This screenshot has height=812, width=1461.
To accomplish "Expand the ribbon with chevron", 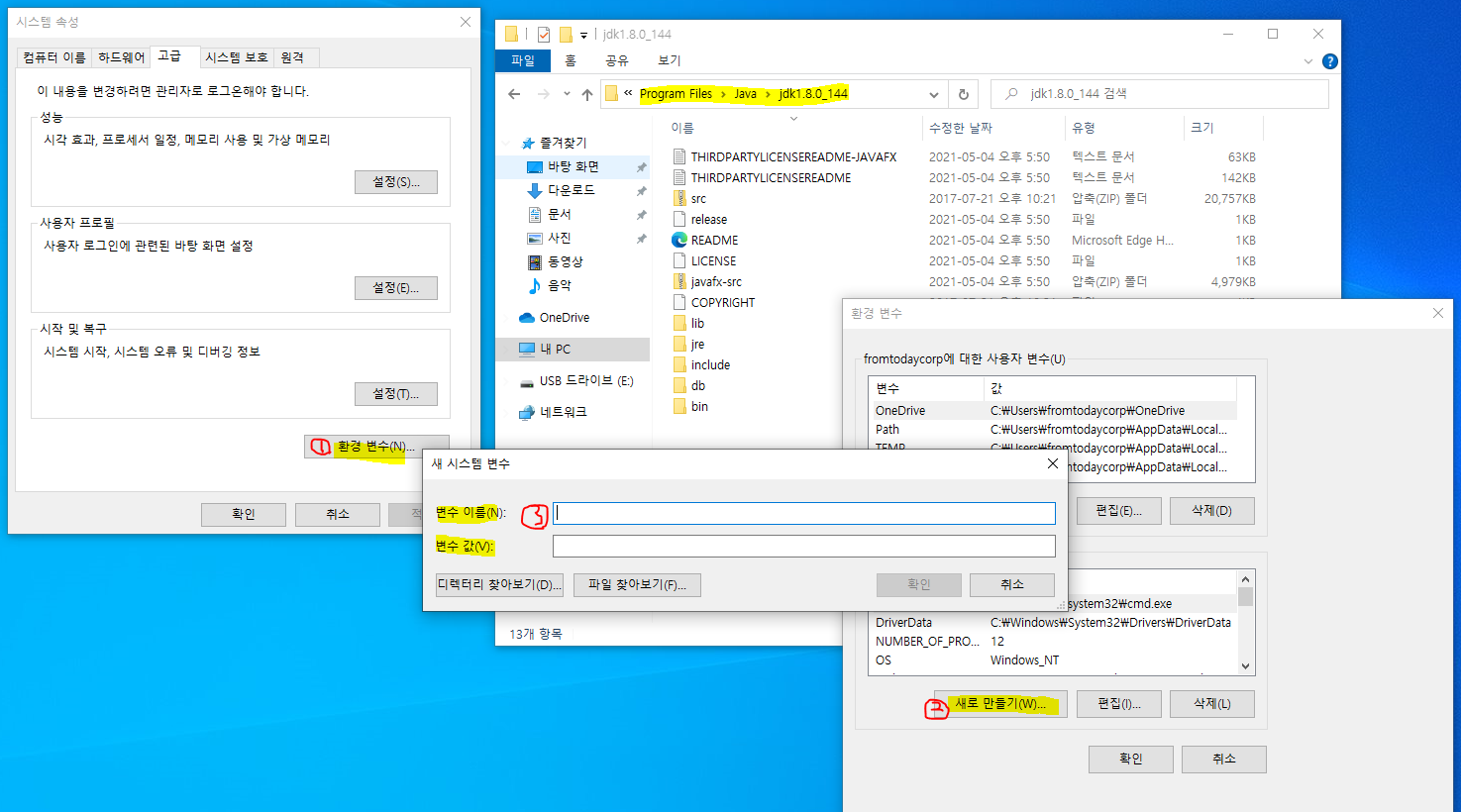I will 1308,61.
